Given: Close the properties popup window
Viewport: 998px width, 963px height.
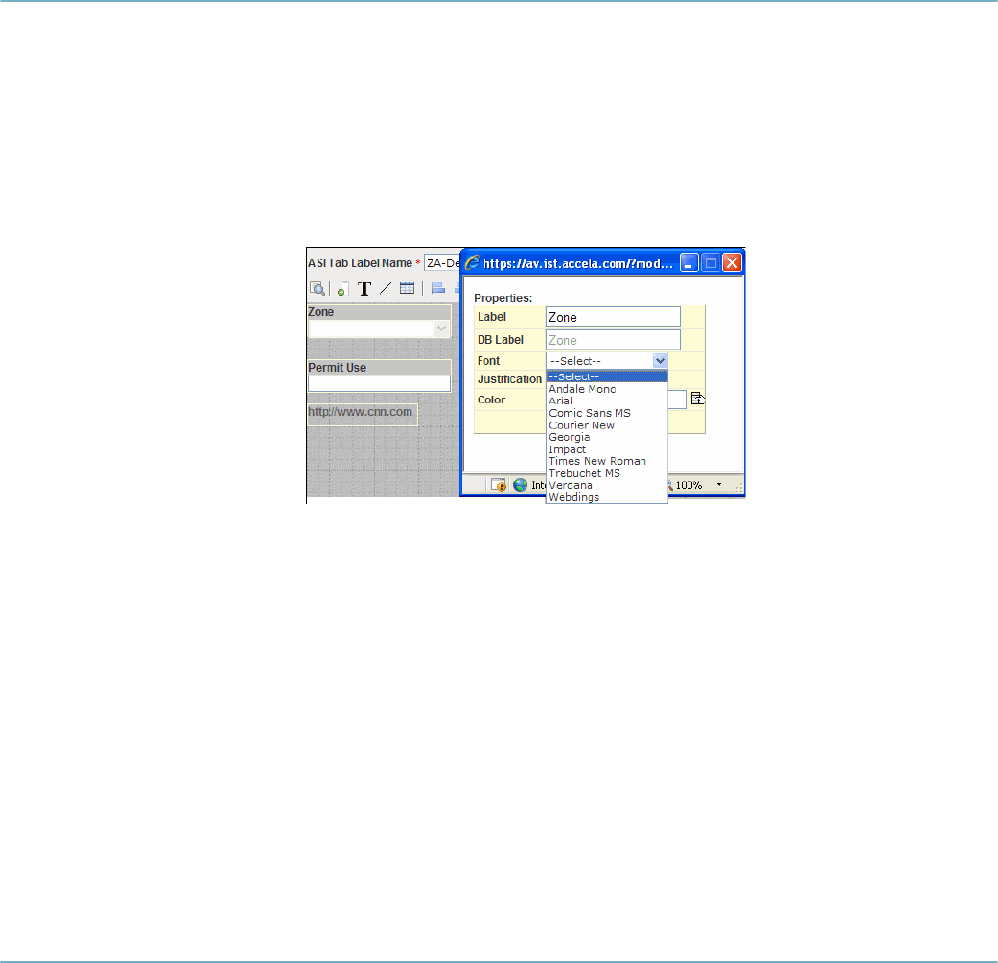Looking at the screenshot, I should (x=732, y=263).
